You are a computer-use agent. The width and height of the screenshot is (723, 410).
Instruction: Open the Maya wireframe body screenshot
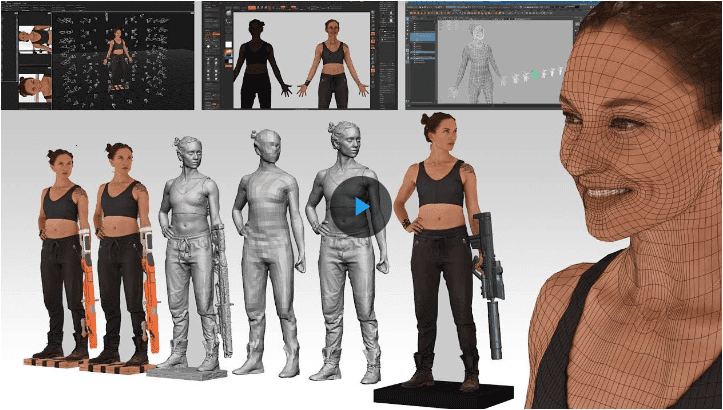pyautogui.click(x=490, y=54)
